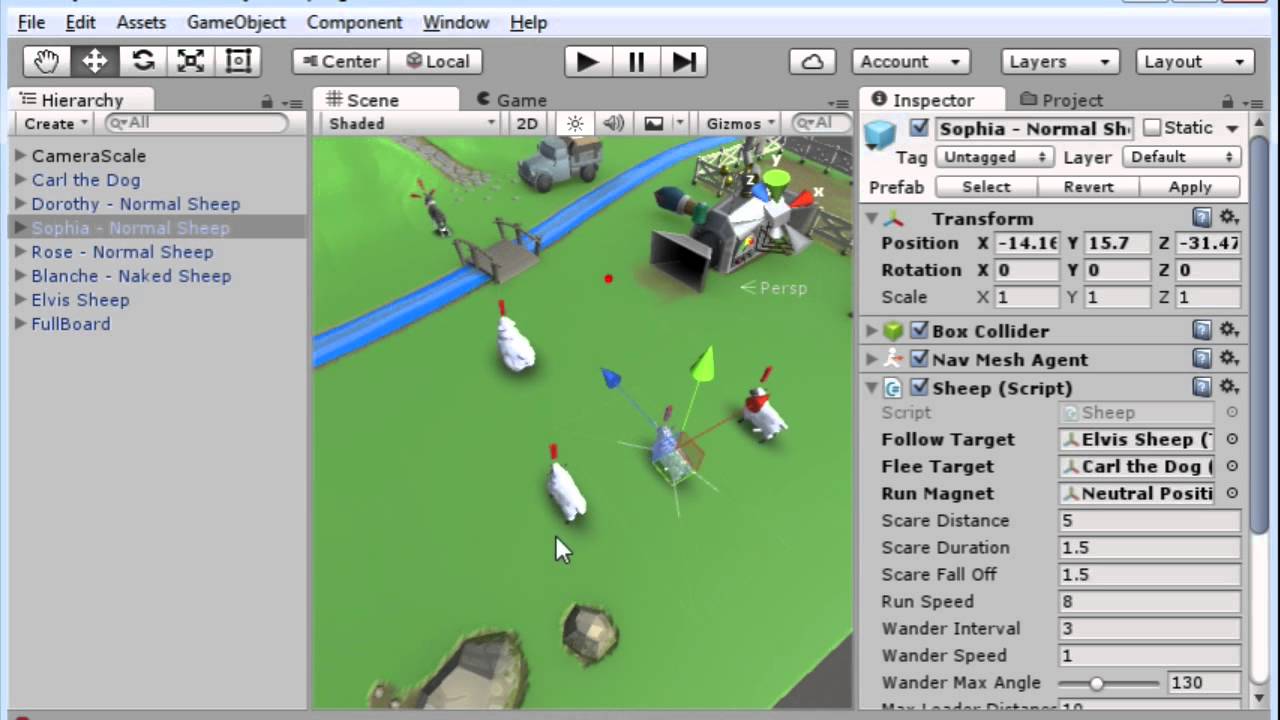Image resolution: width=1280 pixels, height=720 pixels.
Task: Toggle Local handle rotation button
Action: 436,61
